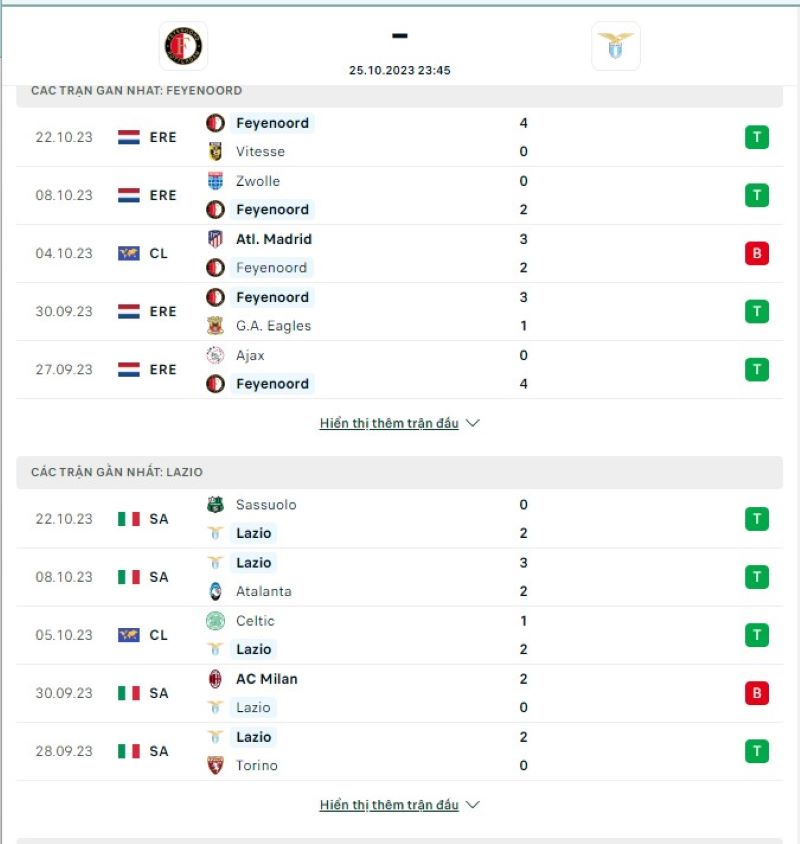Click the green T badge for Feyenoord vs Vitesse

pyautogui.click(x=755, y=137)
